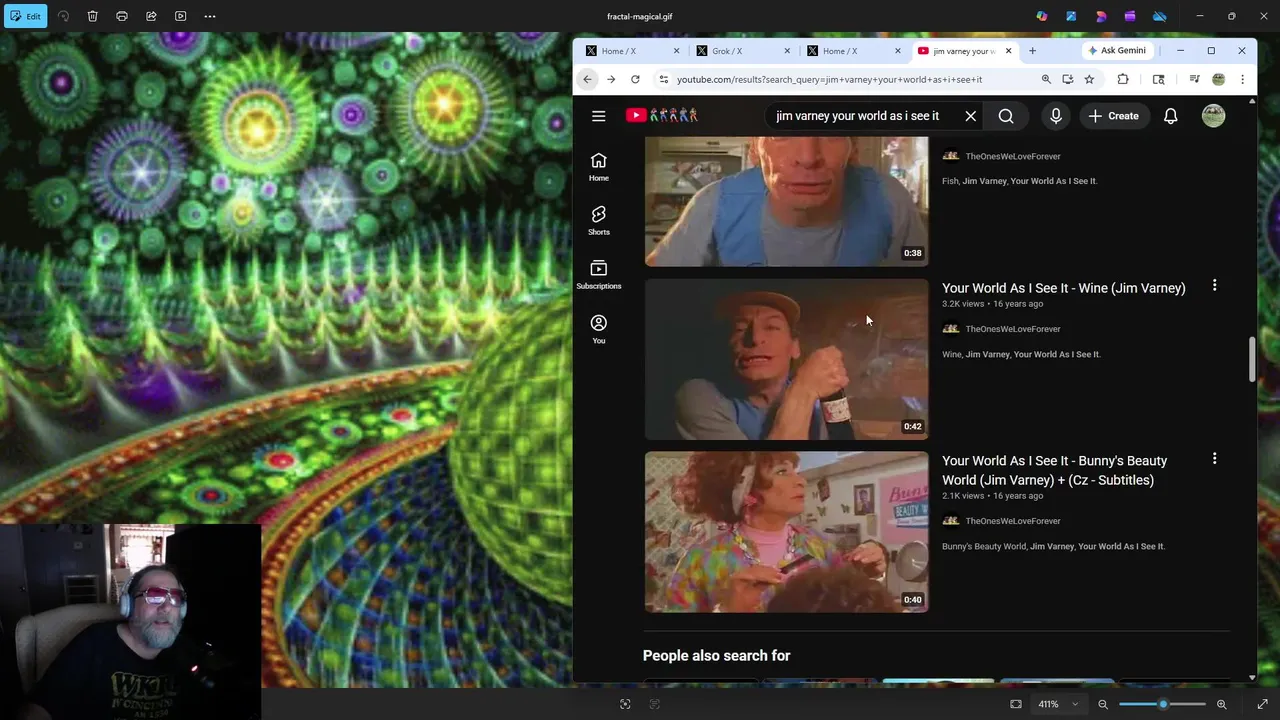Open Subscriptions in YouTube sidebar
This screenshot has width=1280, height=720.
pos(598,274)
